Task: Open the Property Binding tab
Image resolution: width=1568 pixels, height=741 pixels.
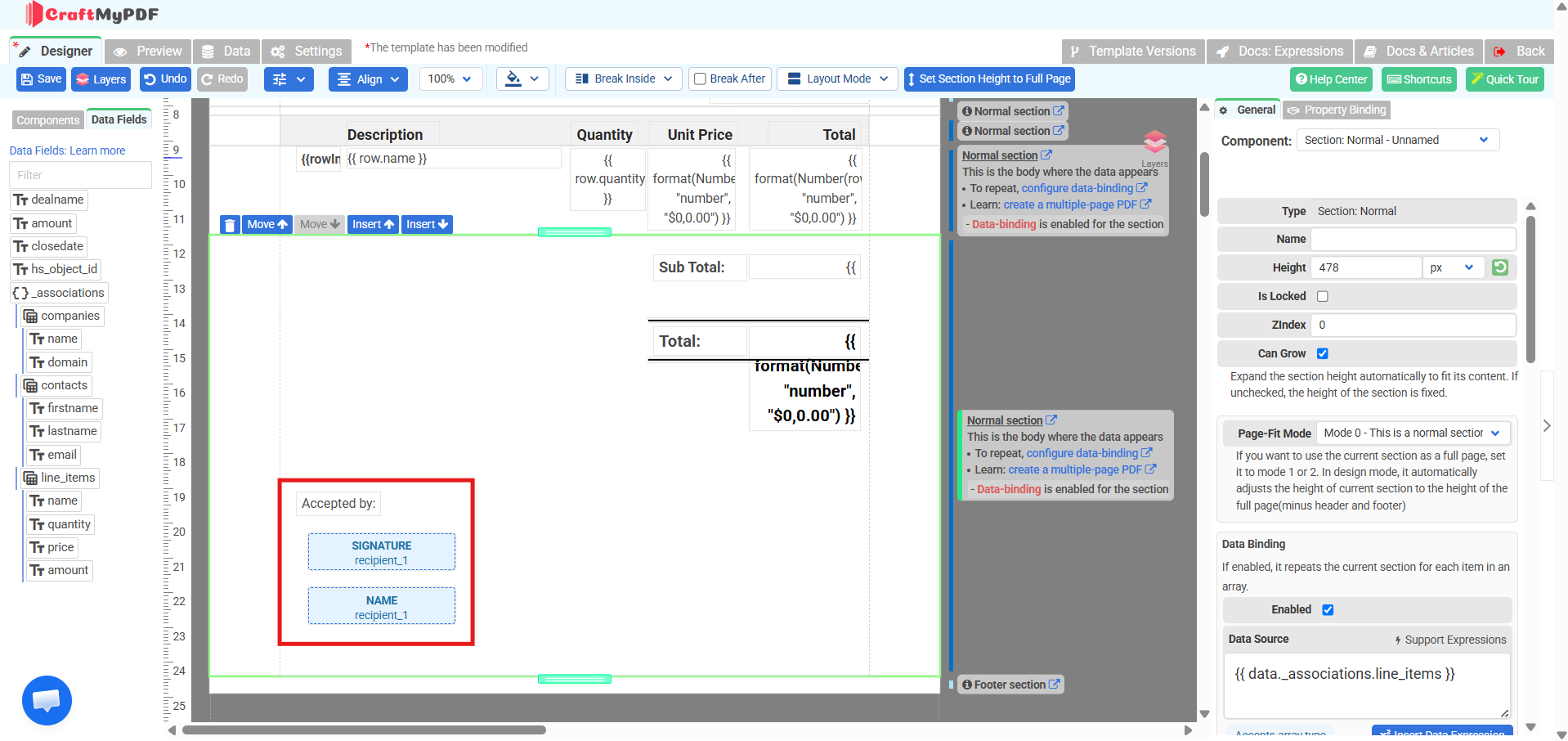Action: (x=1337, y=110)
